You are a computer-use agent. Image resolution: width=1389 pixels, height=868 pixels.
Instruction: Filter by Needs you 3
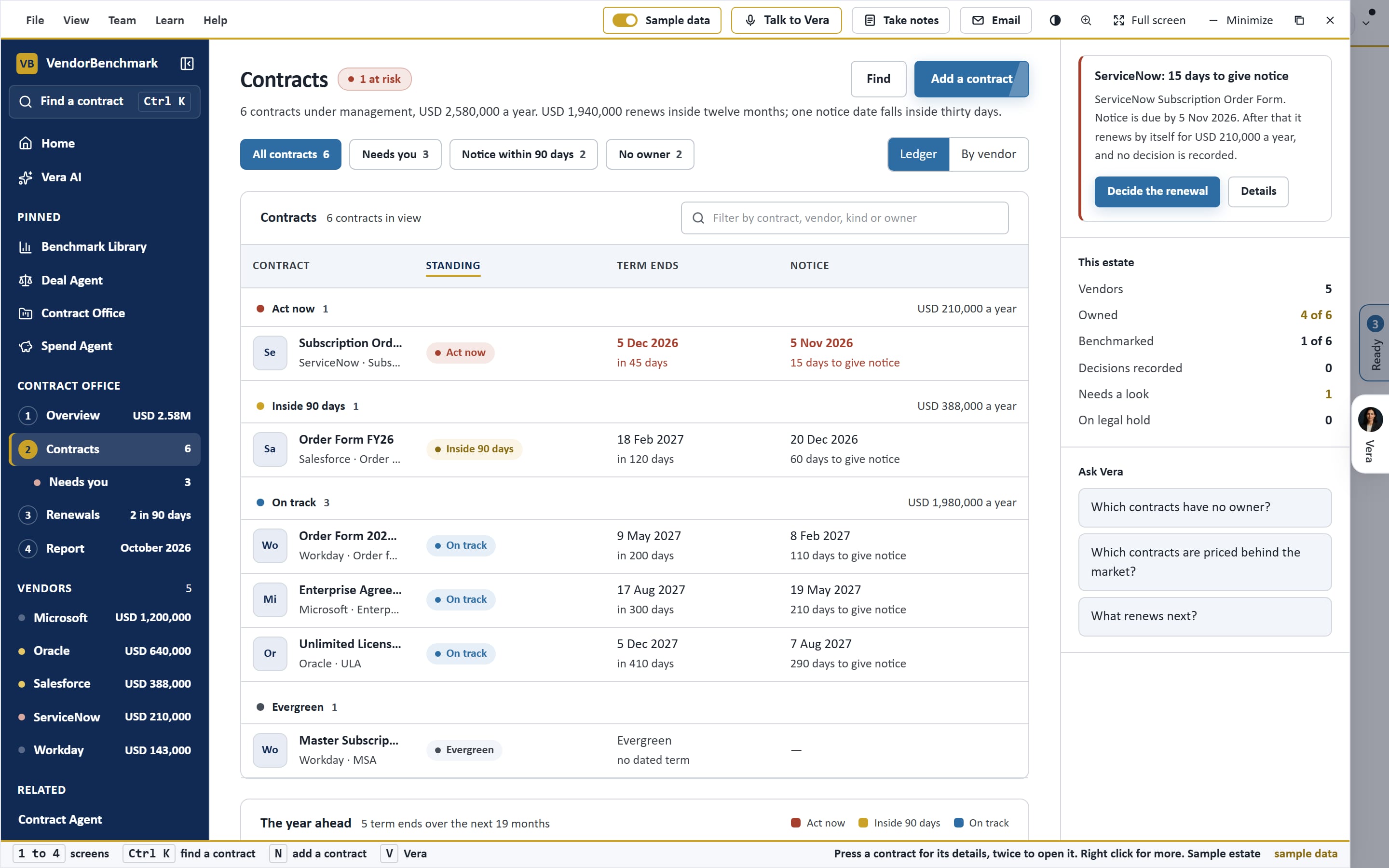395,154
